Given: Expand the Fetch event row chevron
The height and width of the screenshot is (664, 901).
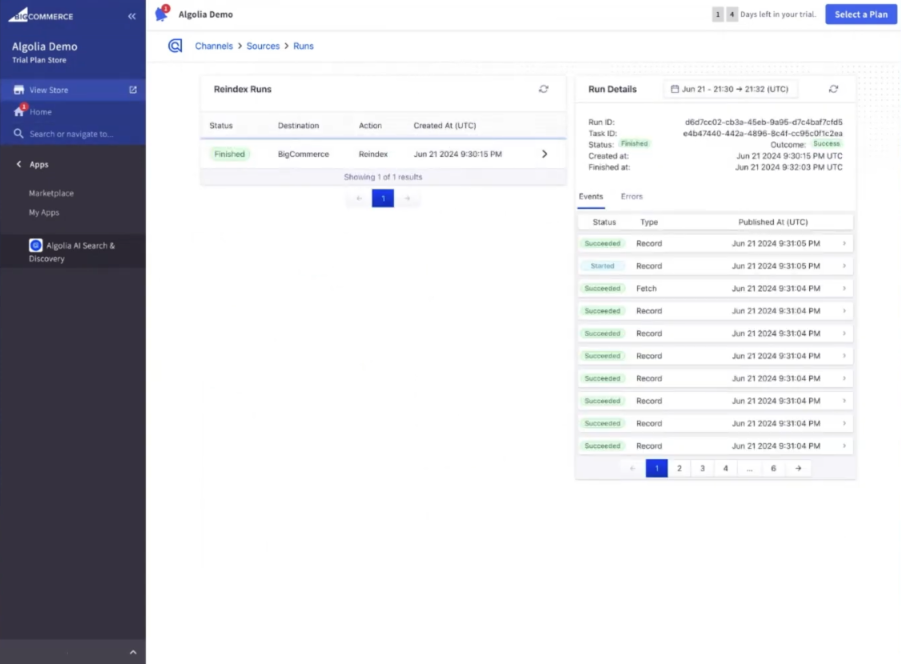Looking at the screenshot, I should click(844, 288).
